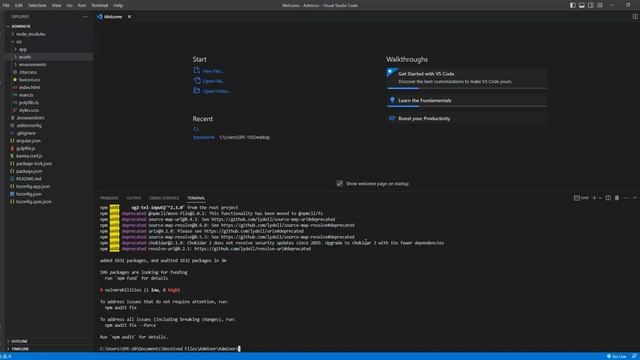Click the Open File icon under Start

197,80
